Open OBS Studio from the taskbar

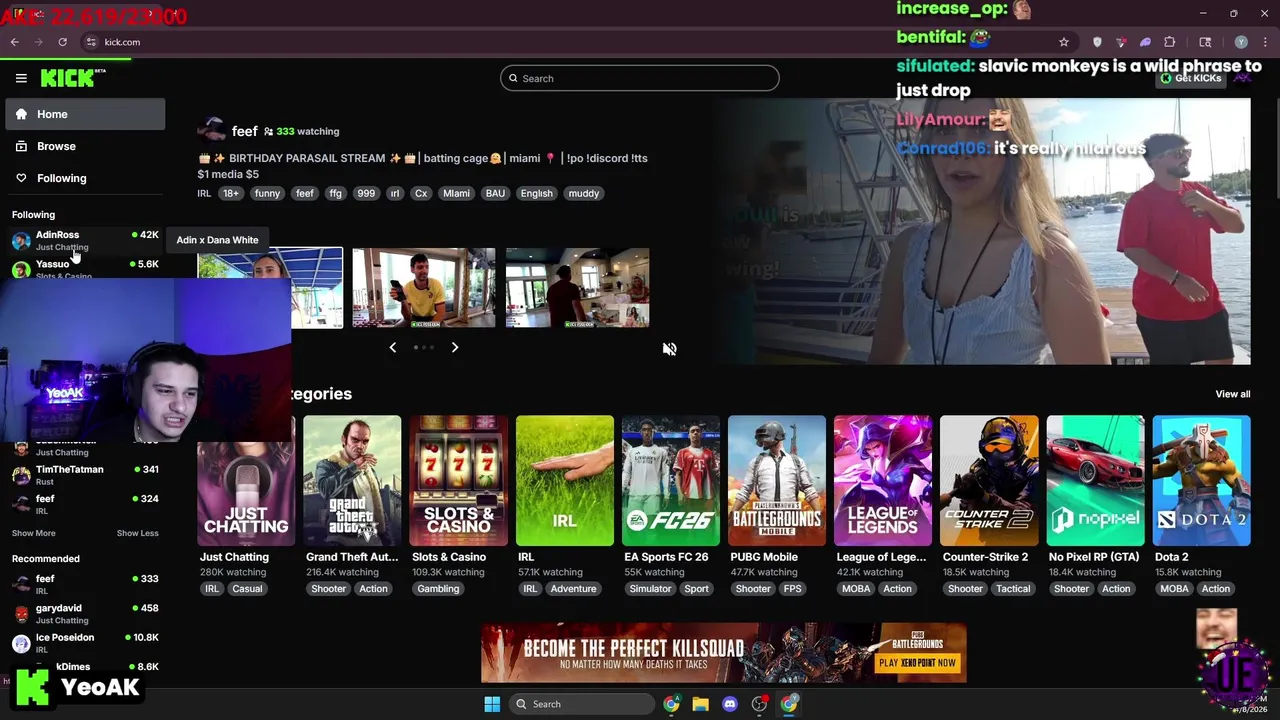pyautogui.click(x=760, y=704)
